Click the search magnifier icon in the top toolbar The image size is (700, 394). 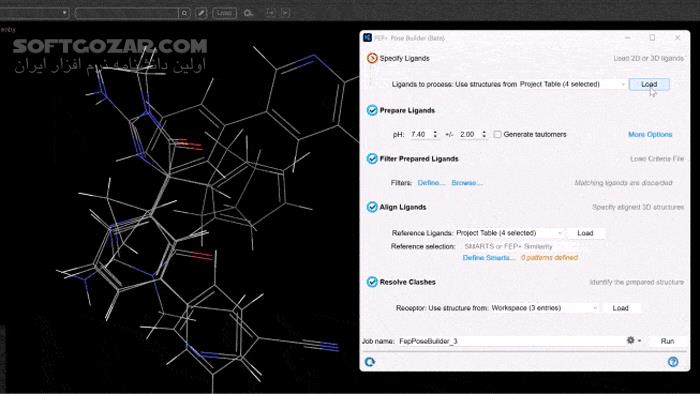point(184,13)
